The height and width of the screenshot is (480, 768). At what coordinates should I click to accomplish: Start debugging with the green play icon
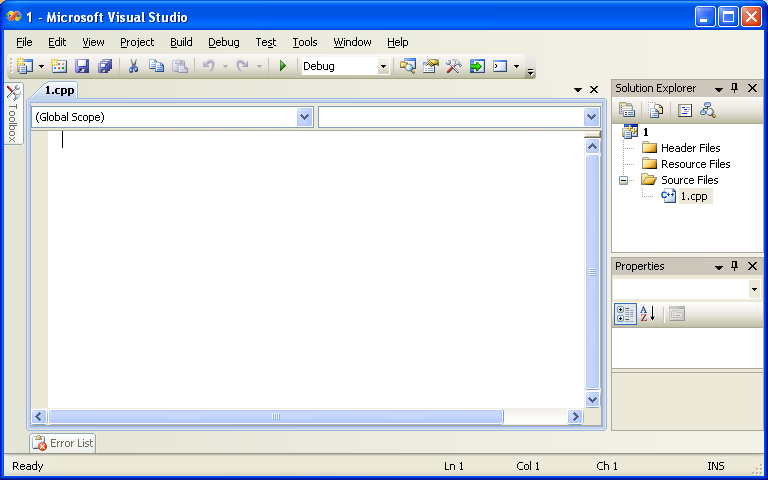point(283,66)
